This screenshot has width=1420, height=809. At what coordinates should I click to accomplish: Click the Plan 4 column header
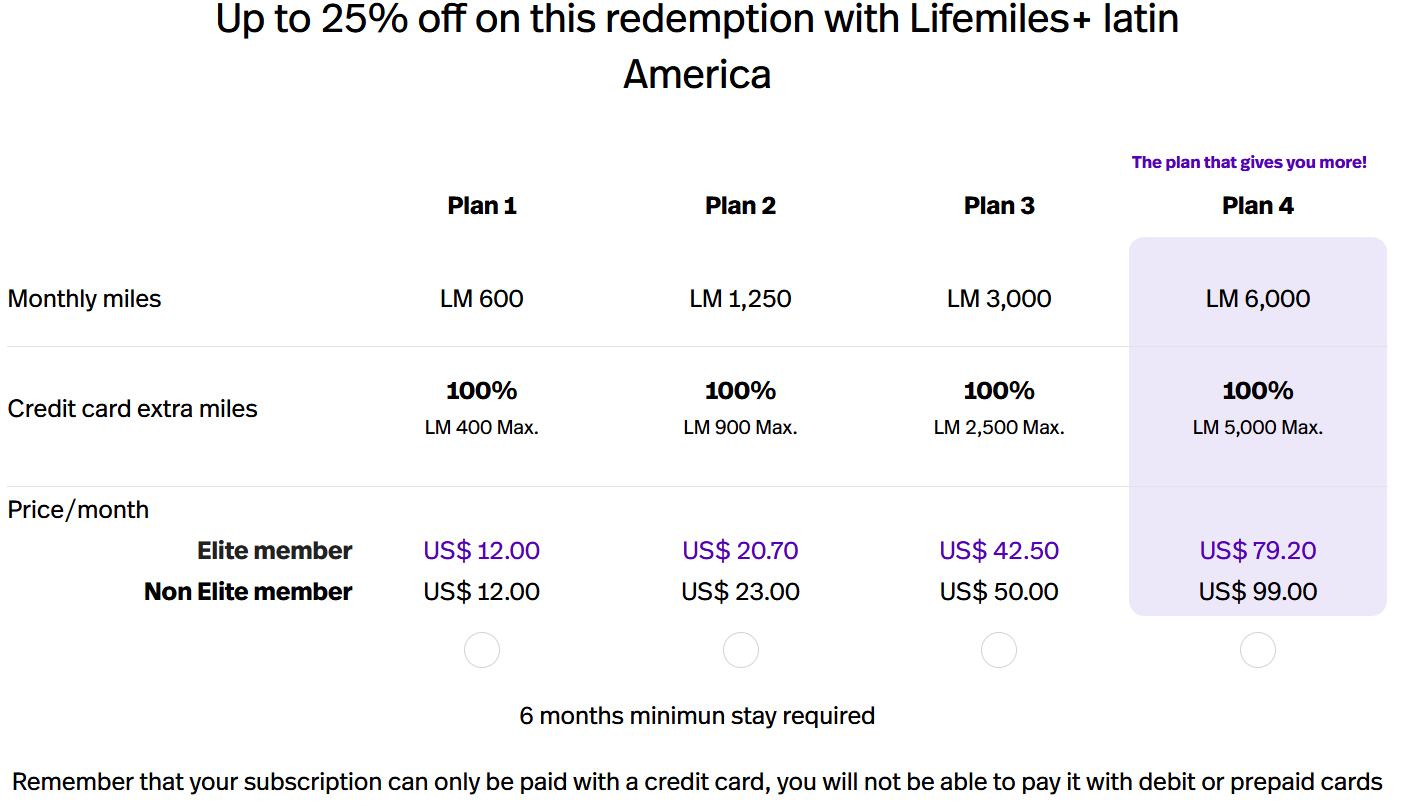(x=1258, y=206)
